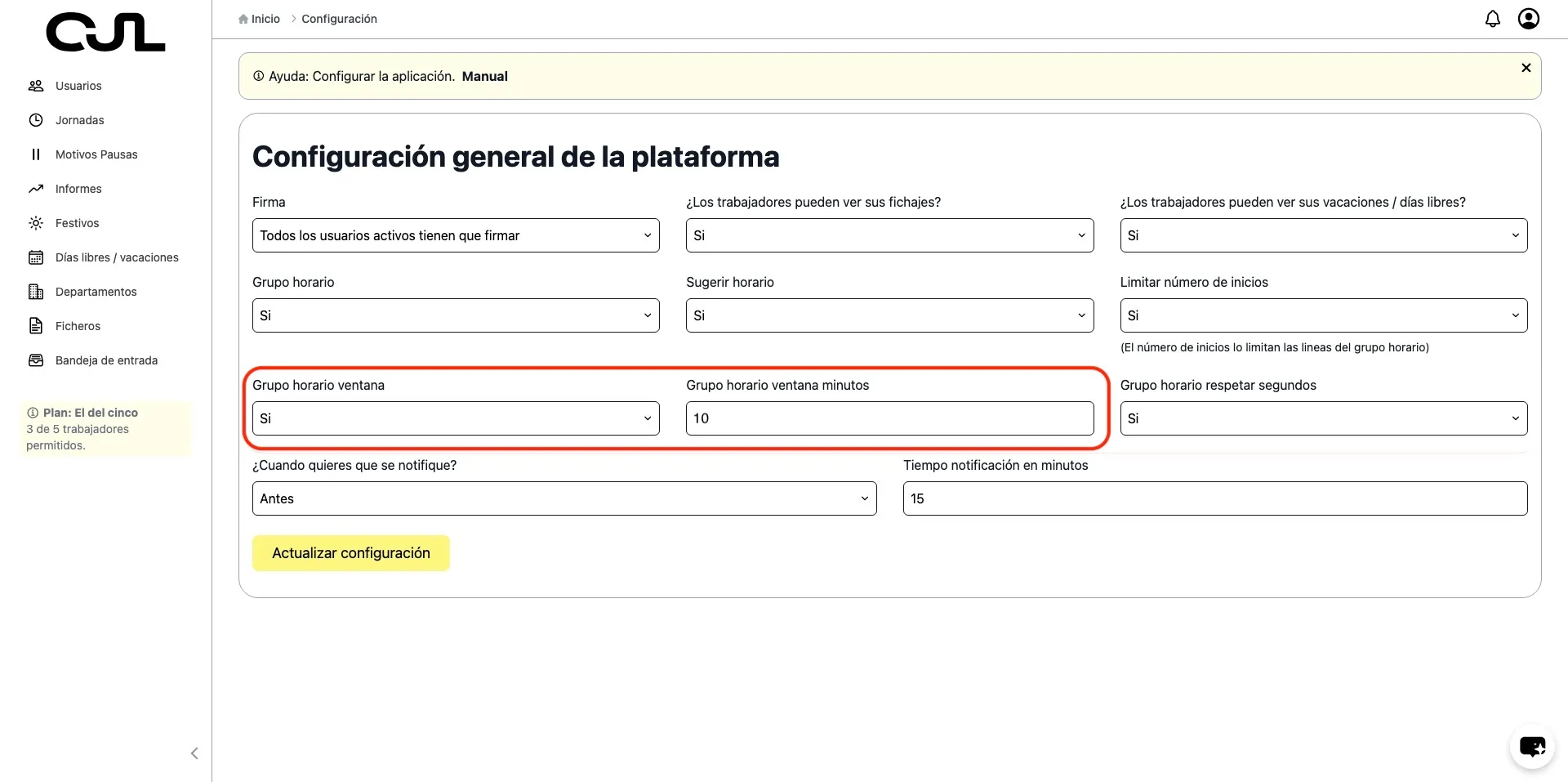The width and height of the screenshot is (1568, 782).
Task: Open Días libres / vacaciones page
Action: click(117, 257)
